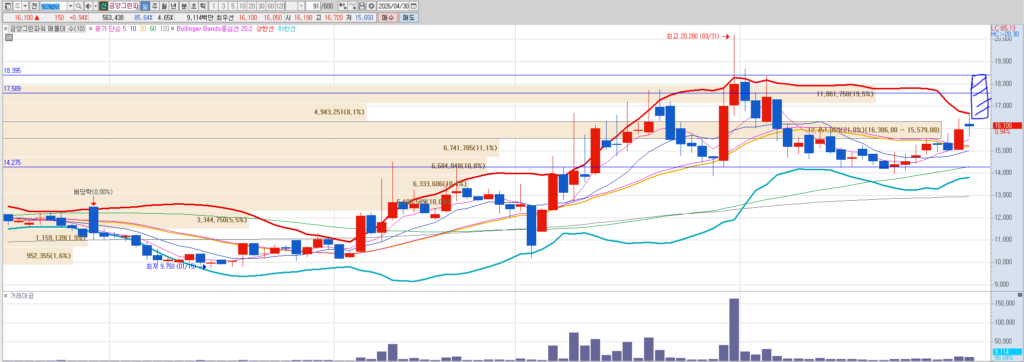
Task: Click the 거래대금 volume panel label
Action: tap(22, 295)
